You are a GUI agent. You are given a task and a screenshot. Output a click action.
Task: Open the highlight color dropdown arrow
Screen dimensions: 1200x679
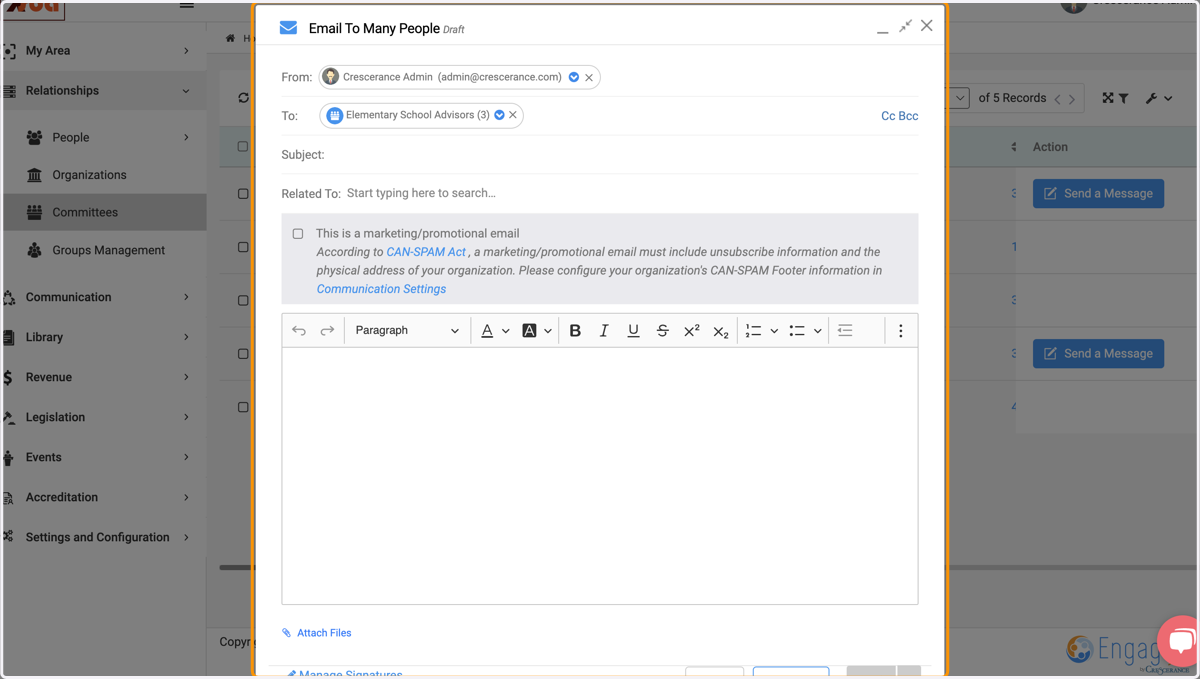pyautogui.click(x=548, y=331)
